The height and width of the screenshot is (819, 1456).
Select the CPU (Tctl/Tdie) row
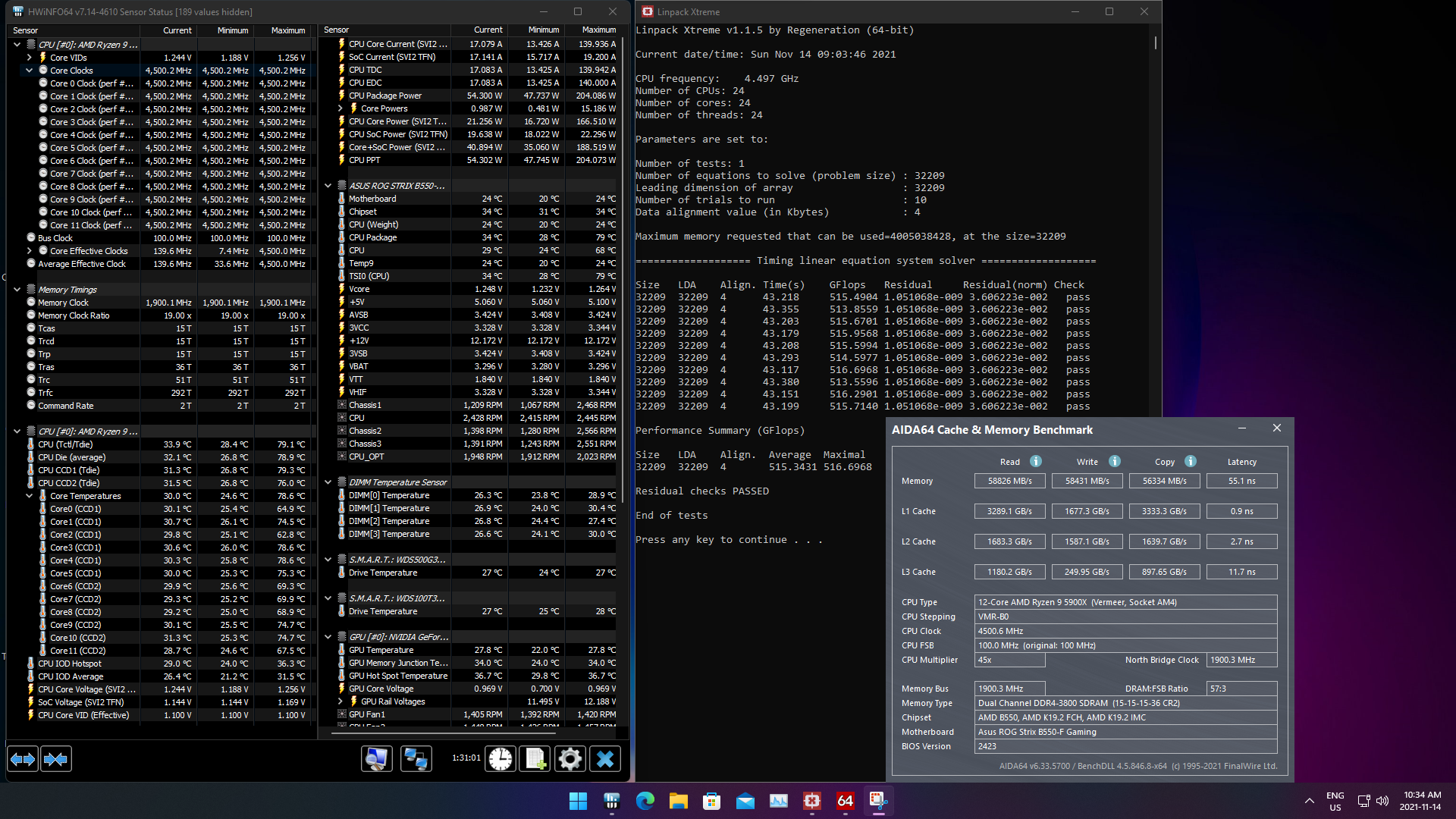coord(167,444)
